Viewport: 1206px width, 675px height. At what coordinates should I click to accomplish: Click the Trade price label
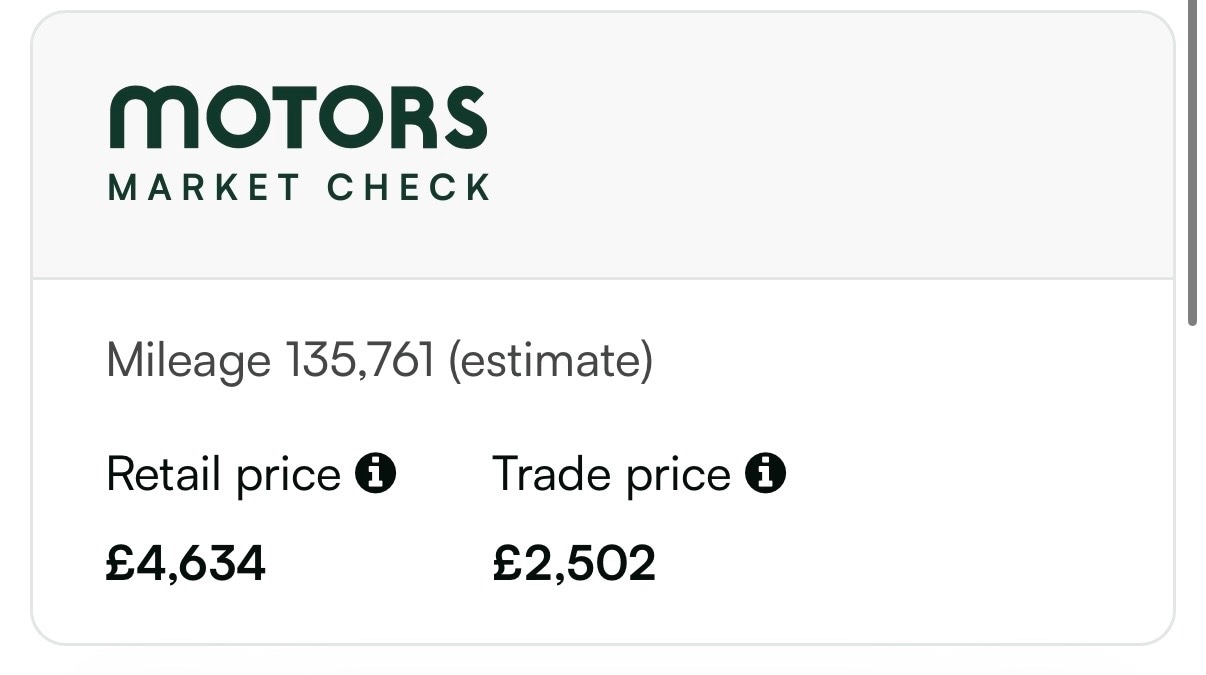[611, 474]
